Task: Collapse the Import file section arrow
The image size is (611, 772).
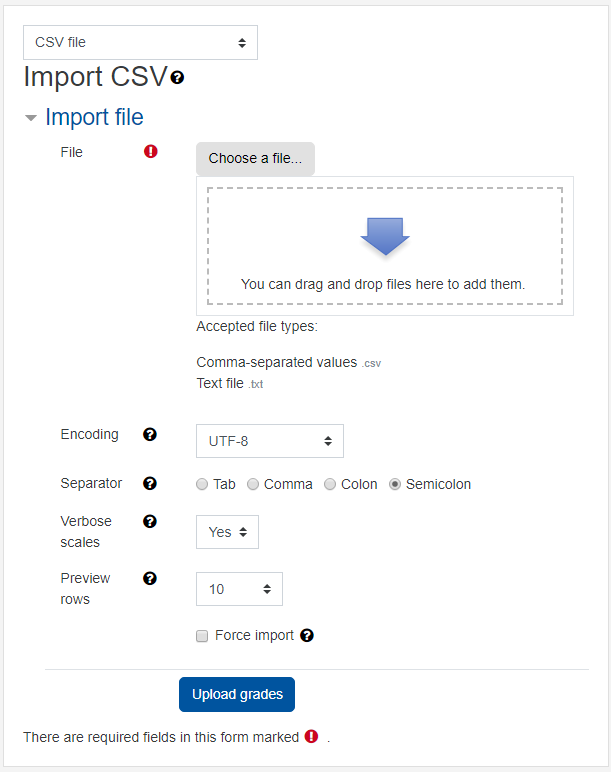Action: (x=31, y=118)
